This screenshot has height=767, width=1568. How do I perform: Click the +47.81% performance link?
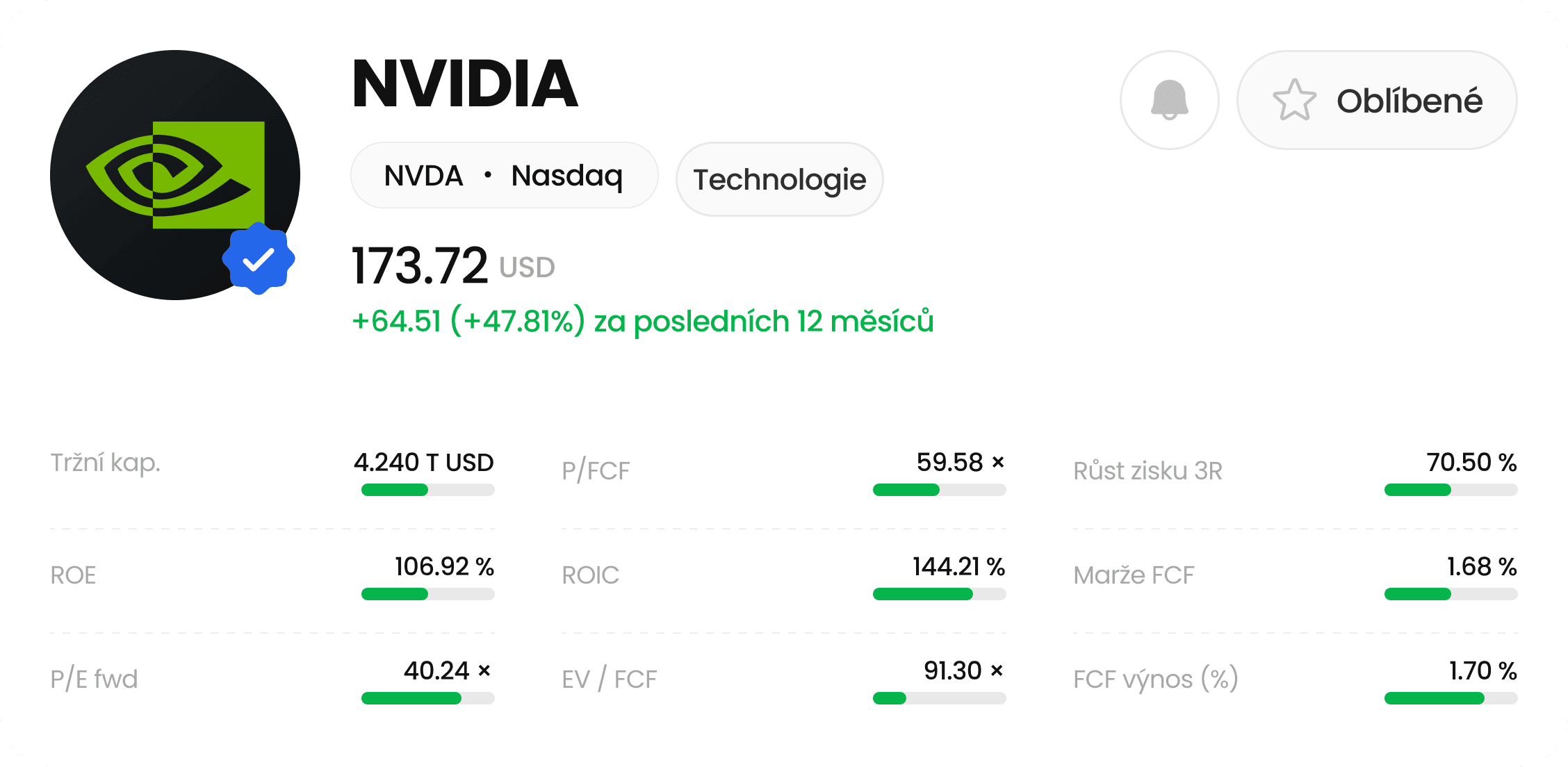click(x=516, y=321)
